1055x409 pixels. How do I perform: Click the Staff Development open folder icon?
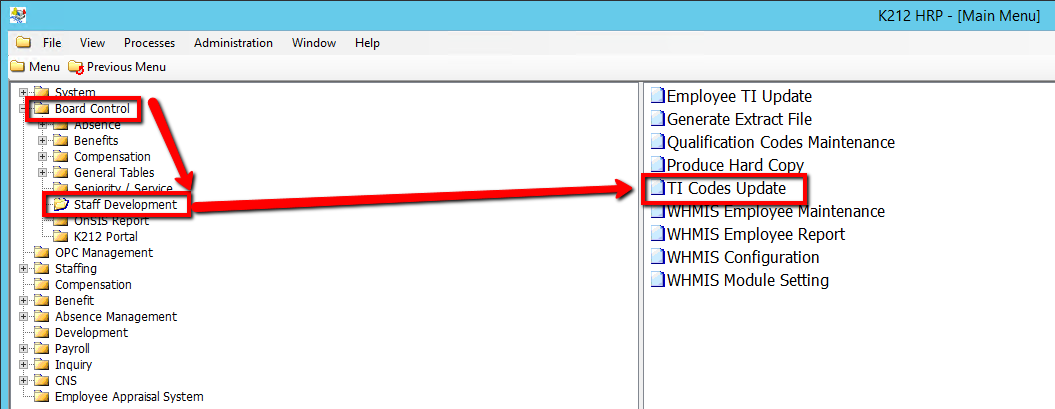[61, 205]
